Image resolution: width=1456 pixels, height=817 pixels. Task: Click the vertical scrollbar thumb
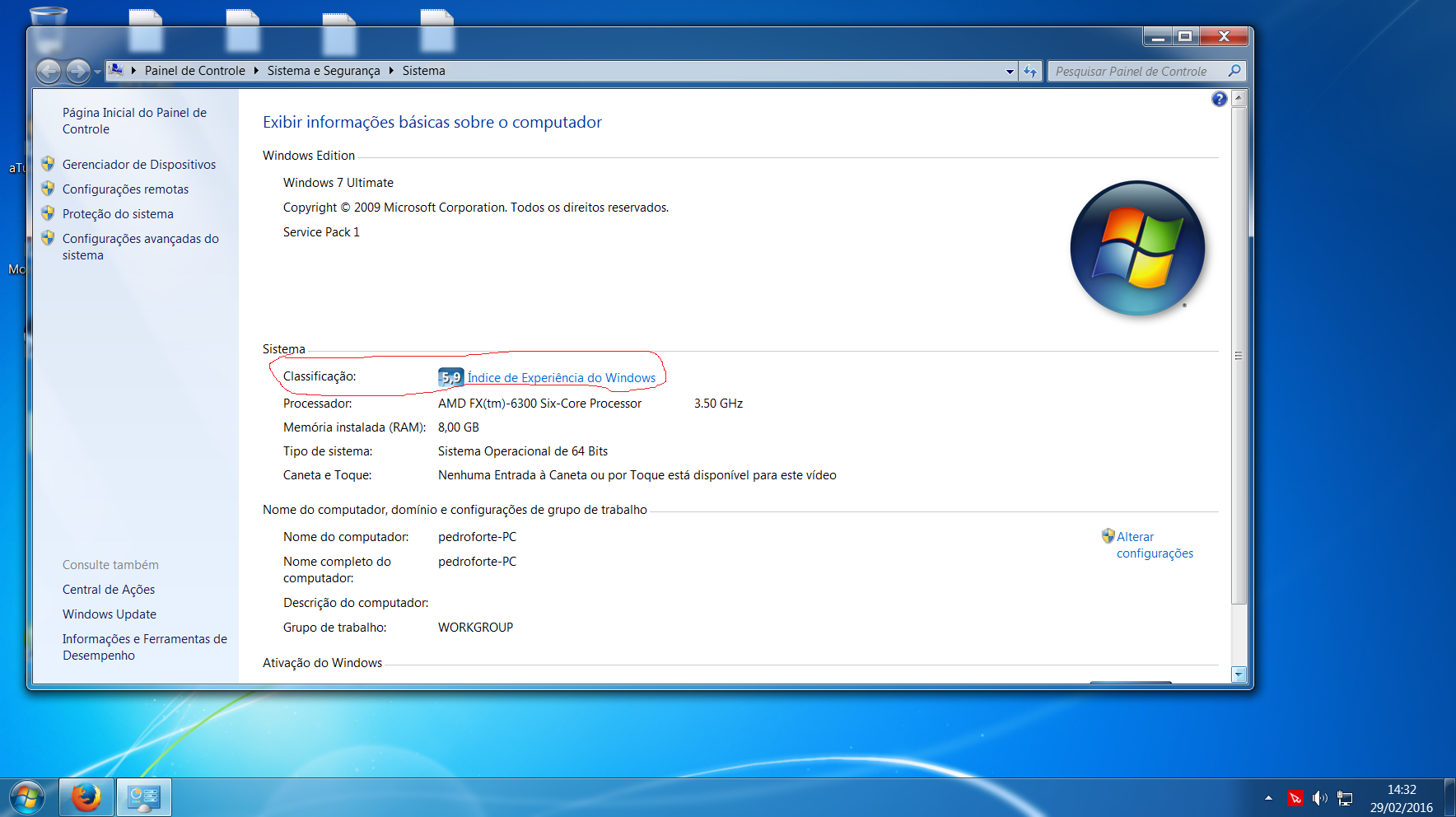click(x=1239, y=356)
